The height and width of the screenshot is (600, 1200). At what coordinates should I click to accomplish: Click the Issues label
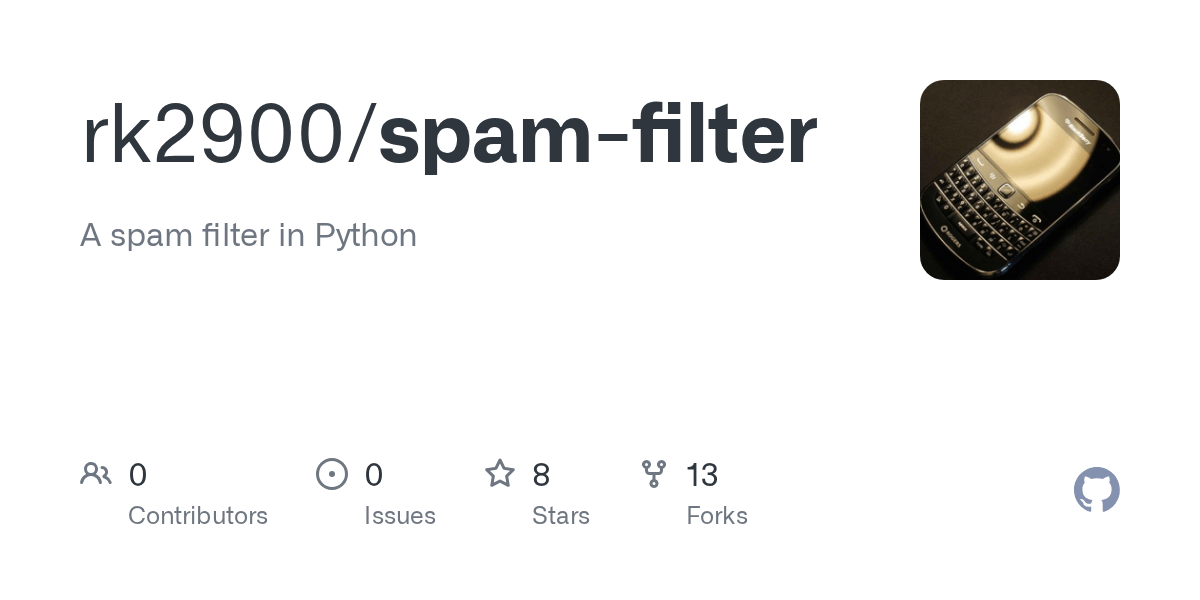(400, 516)
